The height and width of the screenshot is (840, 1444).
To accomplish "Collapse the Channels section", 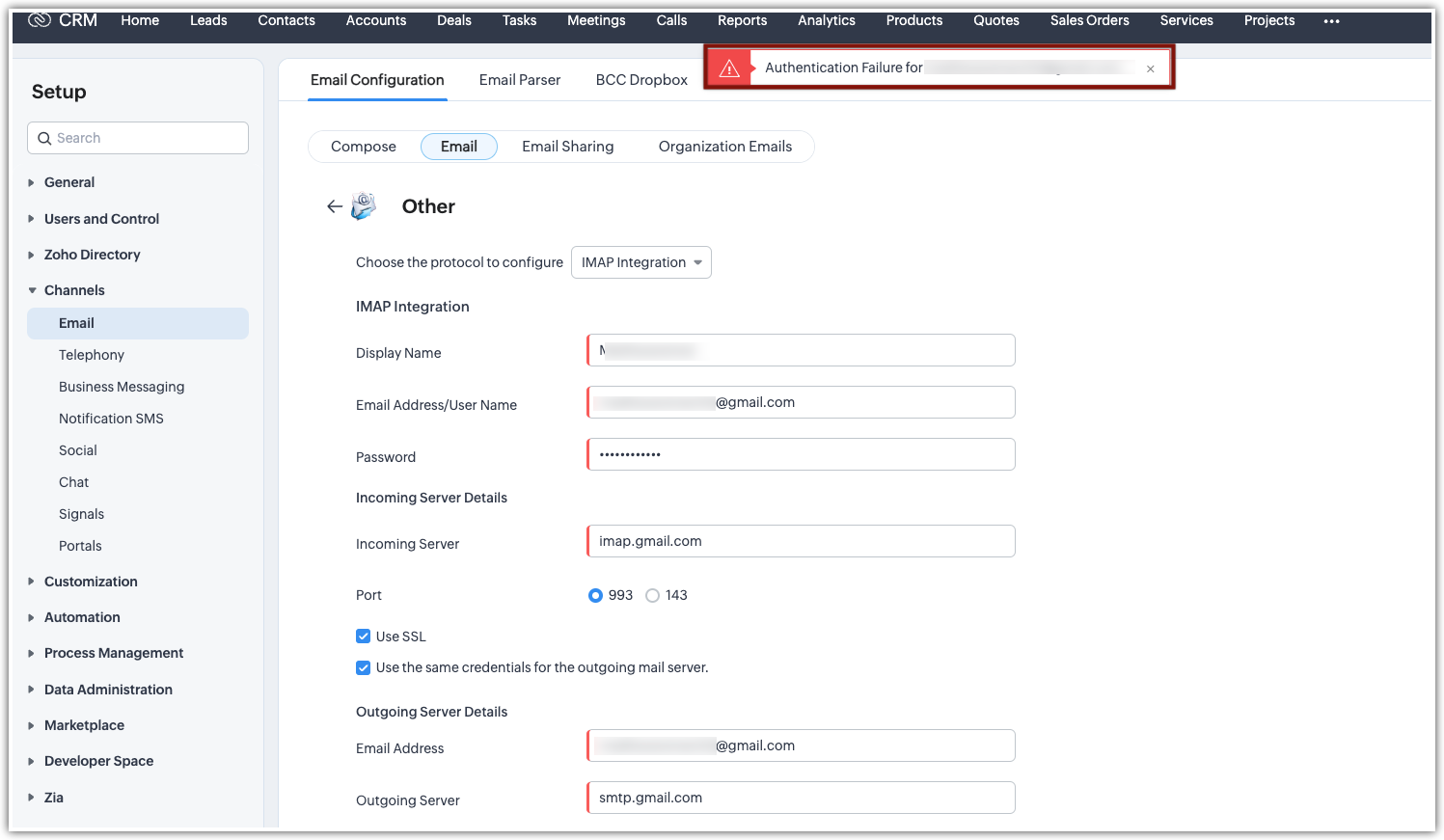I will 32,290.
